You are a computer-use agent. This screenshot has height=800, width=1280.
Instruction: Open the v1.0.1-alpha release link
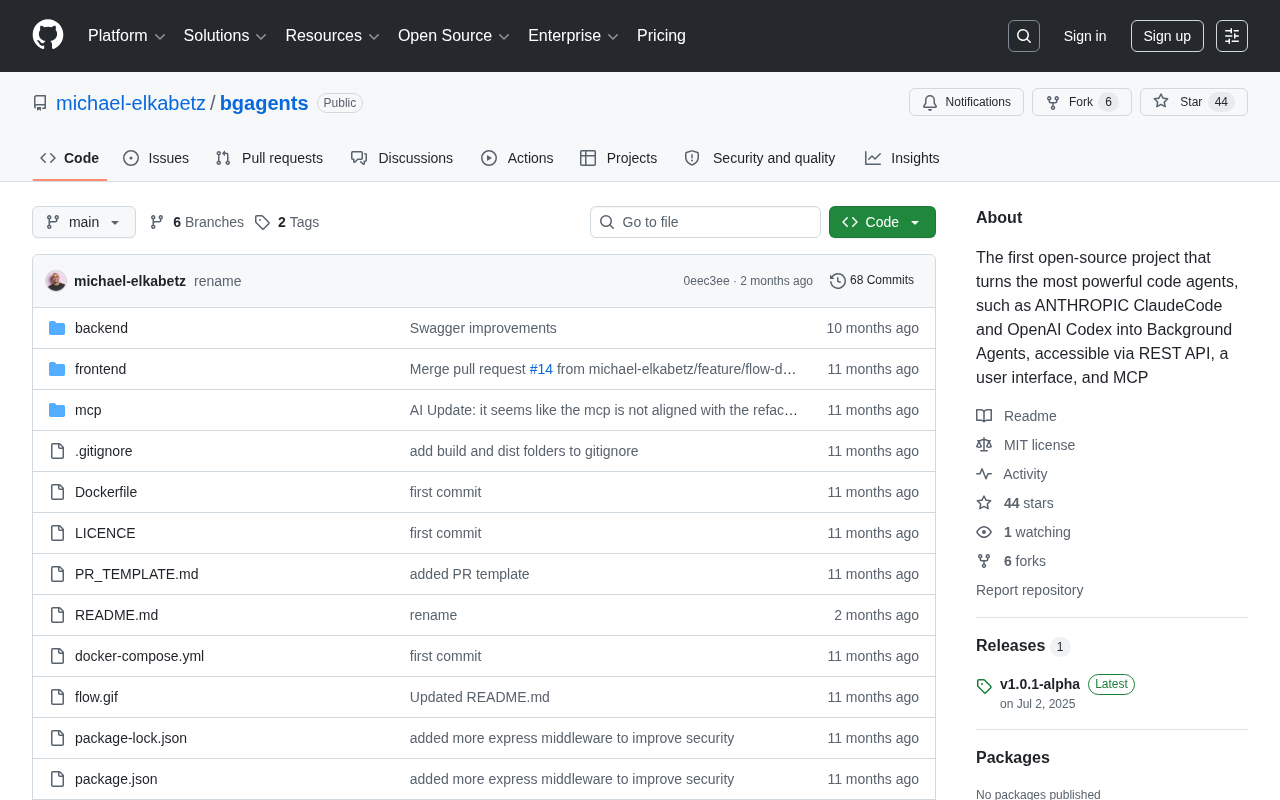click(1040, 684)
